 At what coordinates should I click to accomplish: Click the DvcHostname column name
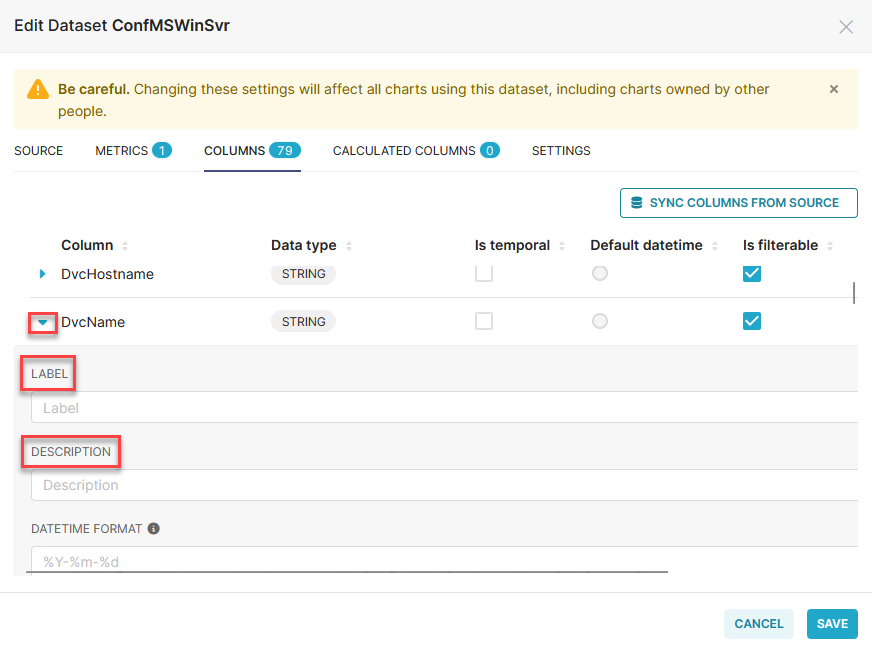[x=107, y=274]
